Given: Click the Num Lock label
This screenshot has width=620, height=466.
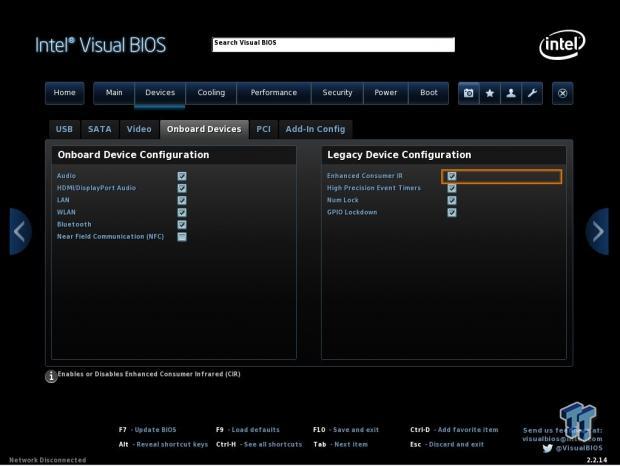Looking at the screenshot, I should click(x=342, y=200).
